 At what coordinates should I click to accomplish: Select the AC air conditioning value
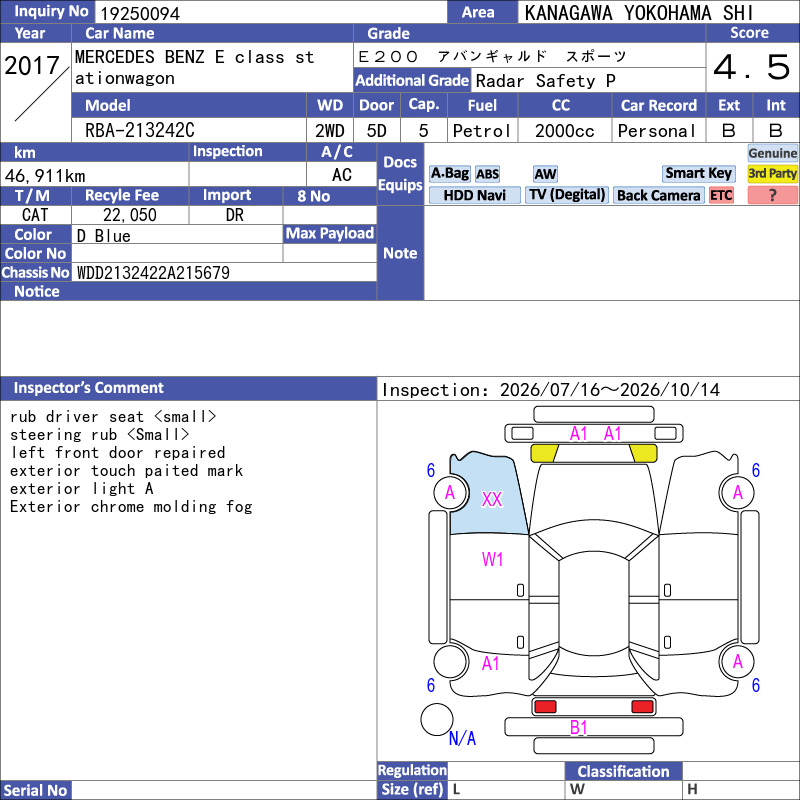pyautogui.click(x=342, y=174)
